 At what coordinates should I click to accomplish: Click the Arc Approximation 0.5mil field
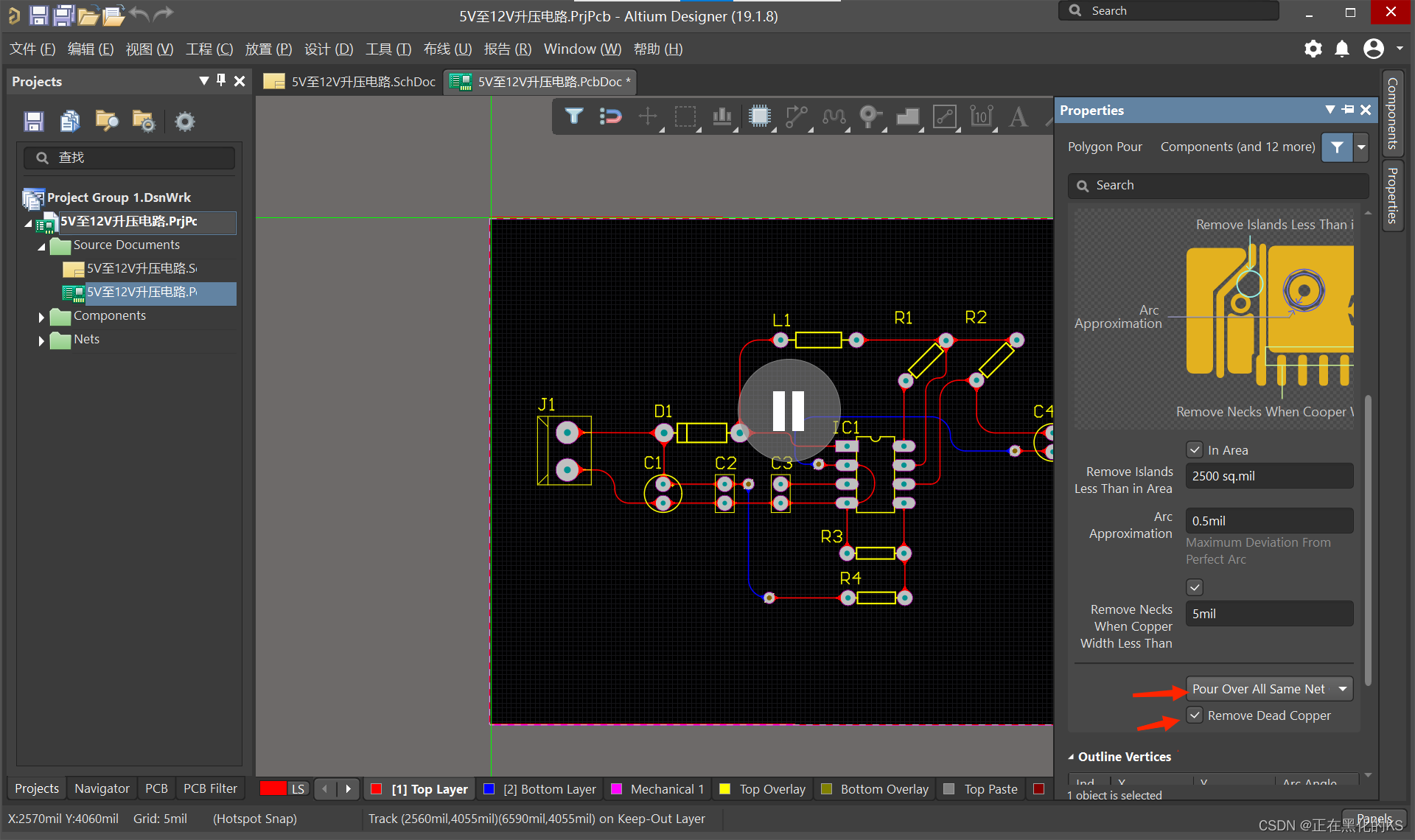click(1268, 520)
